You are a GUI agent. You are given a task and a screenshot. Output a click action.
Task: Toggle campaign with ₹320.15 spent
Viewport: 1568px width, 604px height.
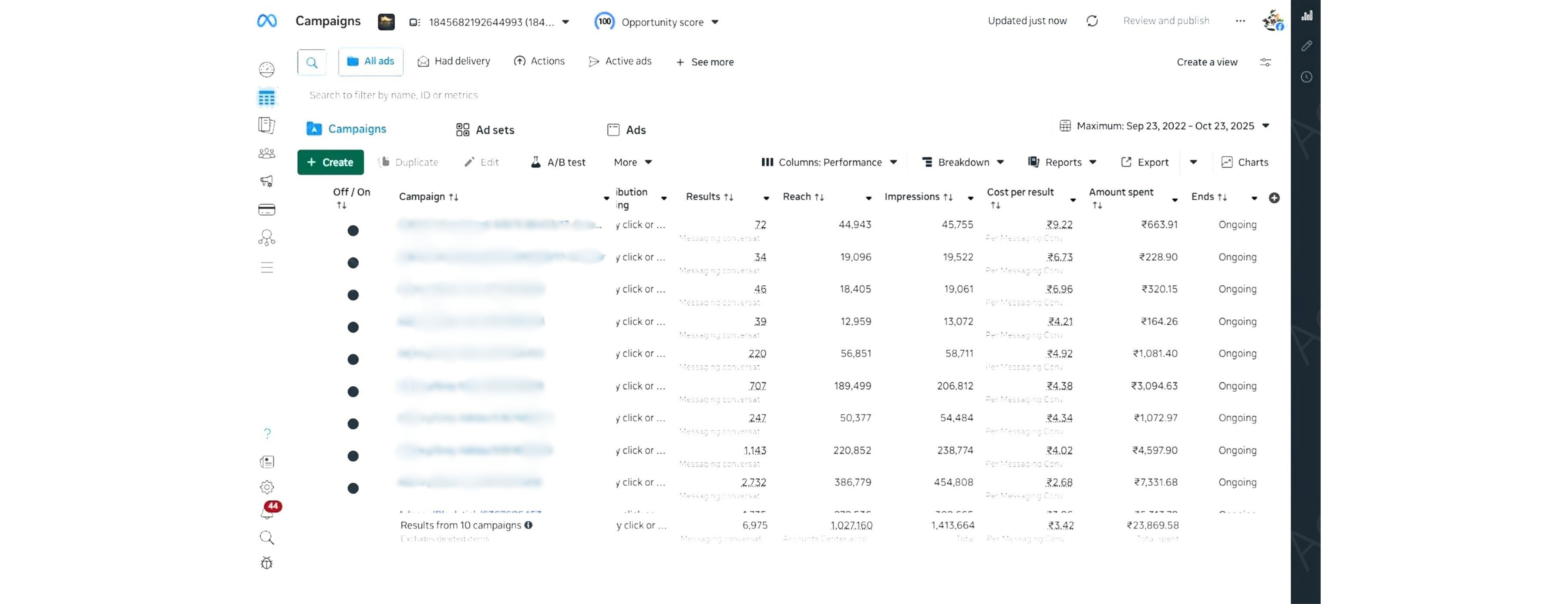tap(353, 295)
